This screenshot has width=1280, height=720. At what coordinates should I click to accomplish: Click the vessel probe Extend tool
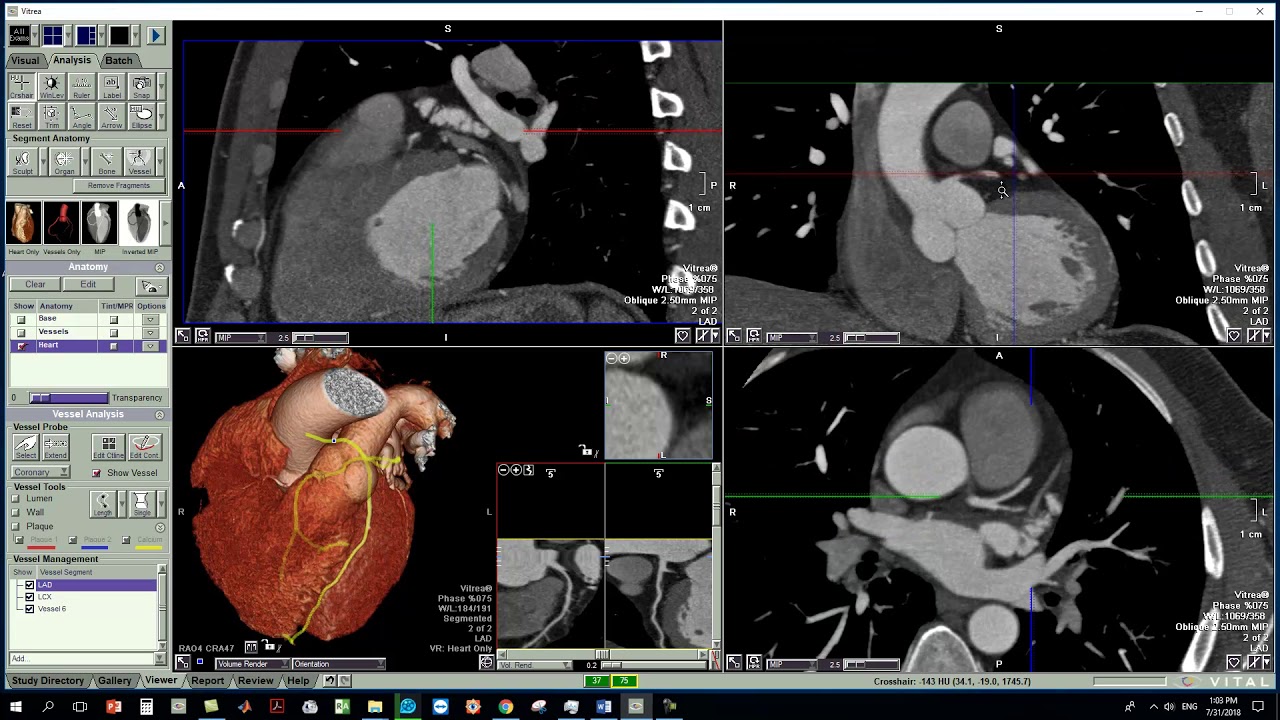(x=55, y=447)
